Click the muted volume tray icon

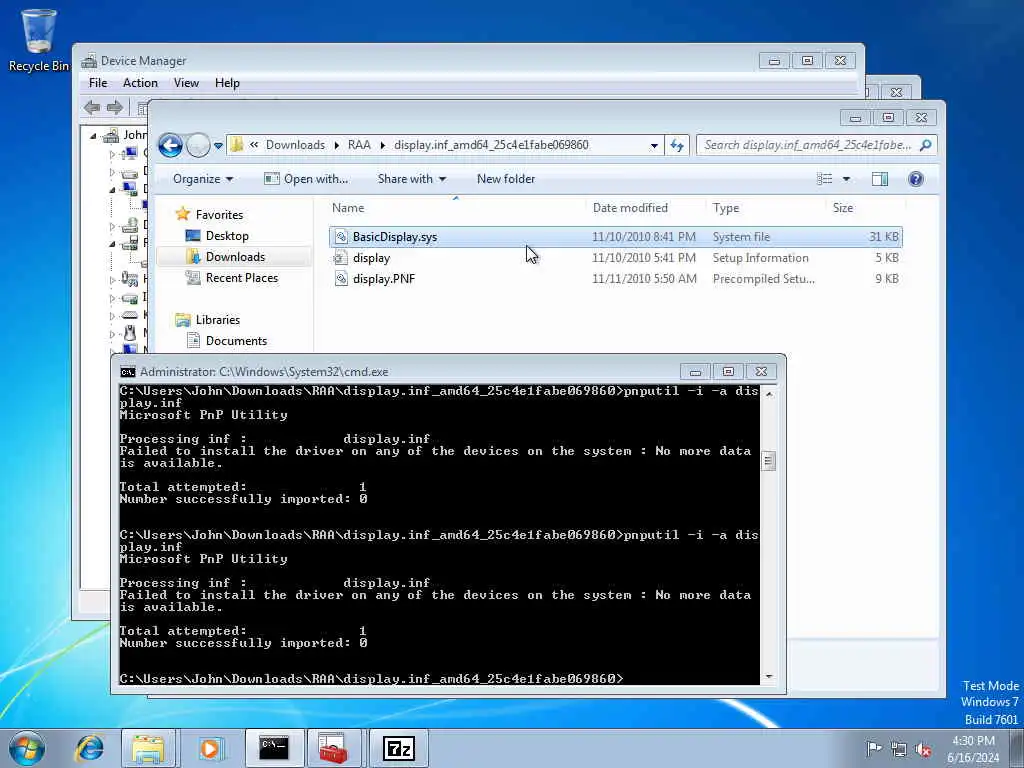click(923, 750)
